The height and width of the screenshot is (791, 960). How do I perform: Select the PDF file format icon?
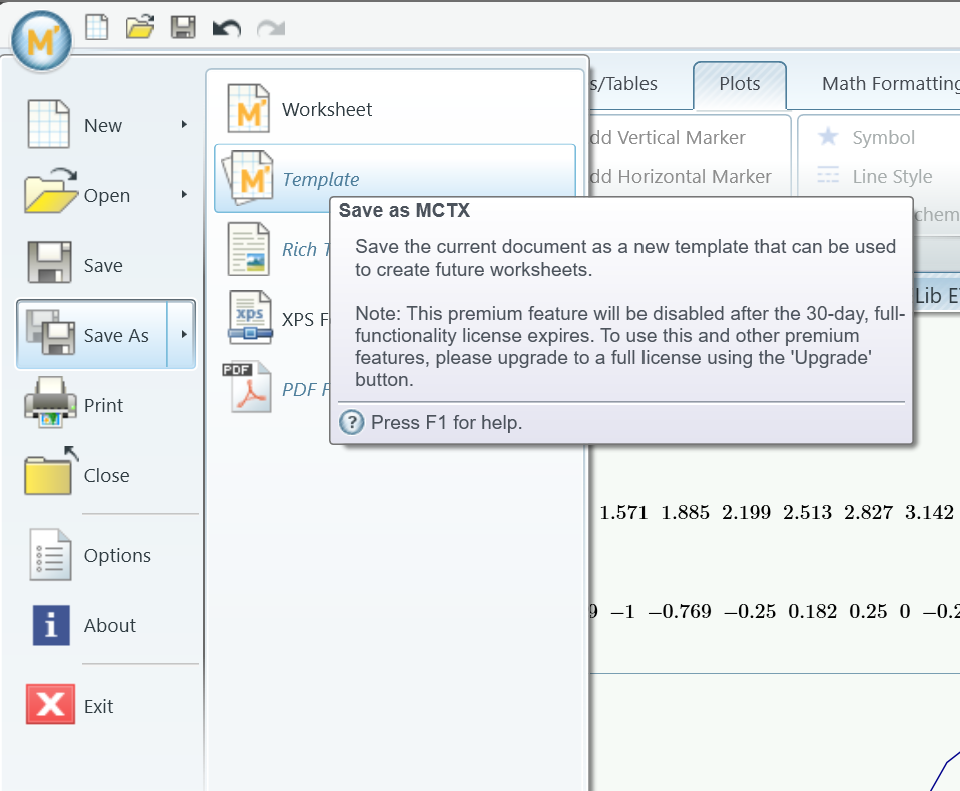pyautogui.click(x=247, y=388)
